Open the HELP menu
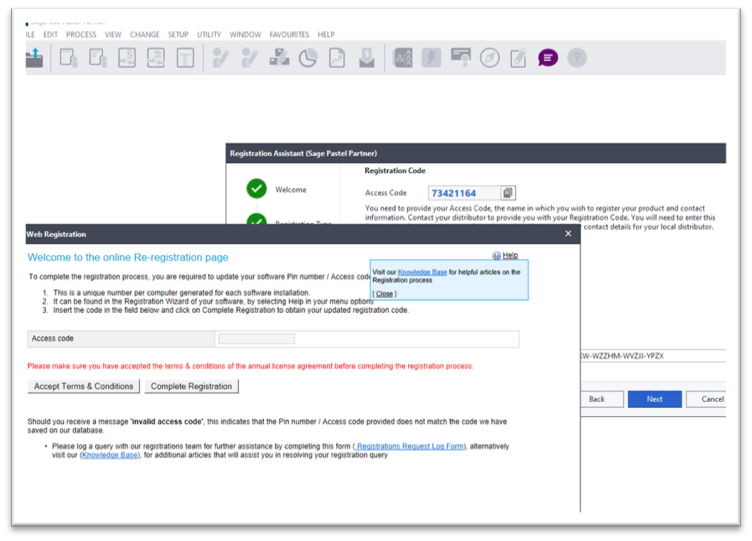The width and height of the screenshot is (752, 541). (326, 35)
